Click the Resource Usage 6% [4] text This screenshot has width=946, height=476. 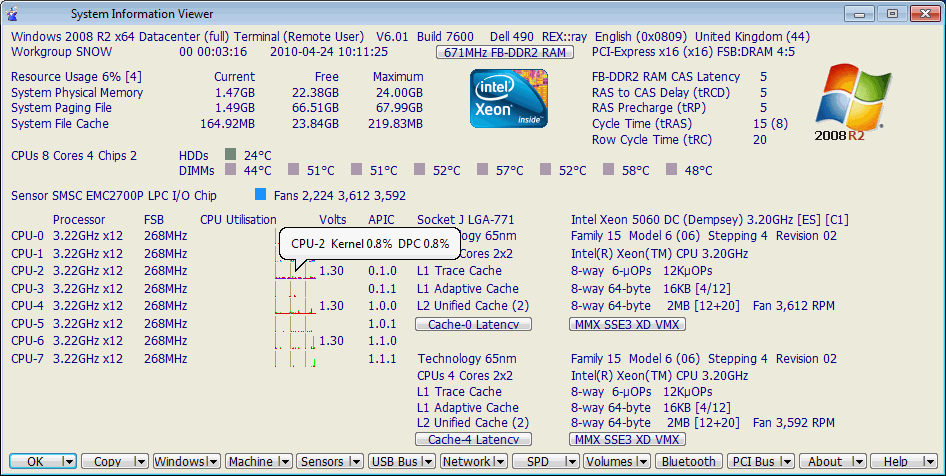click(x=77, y=77)
